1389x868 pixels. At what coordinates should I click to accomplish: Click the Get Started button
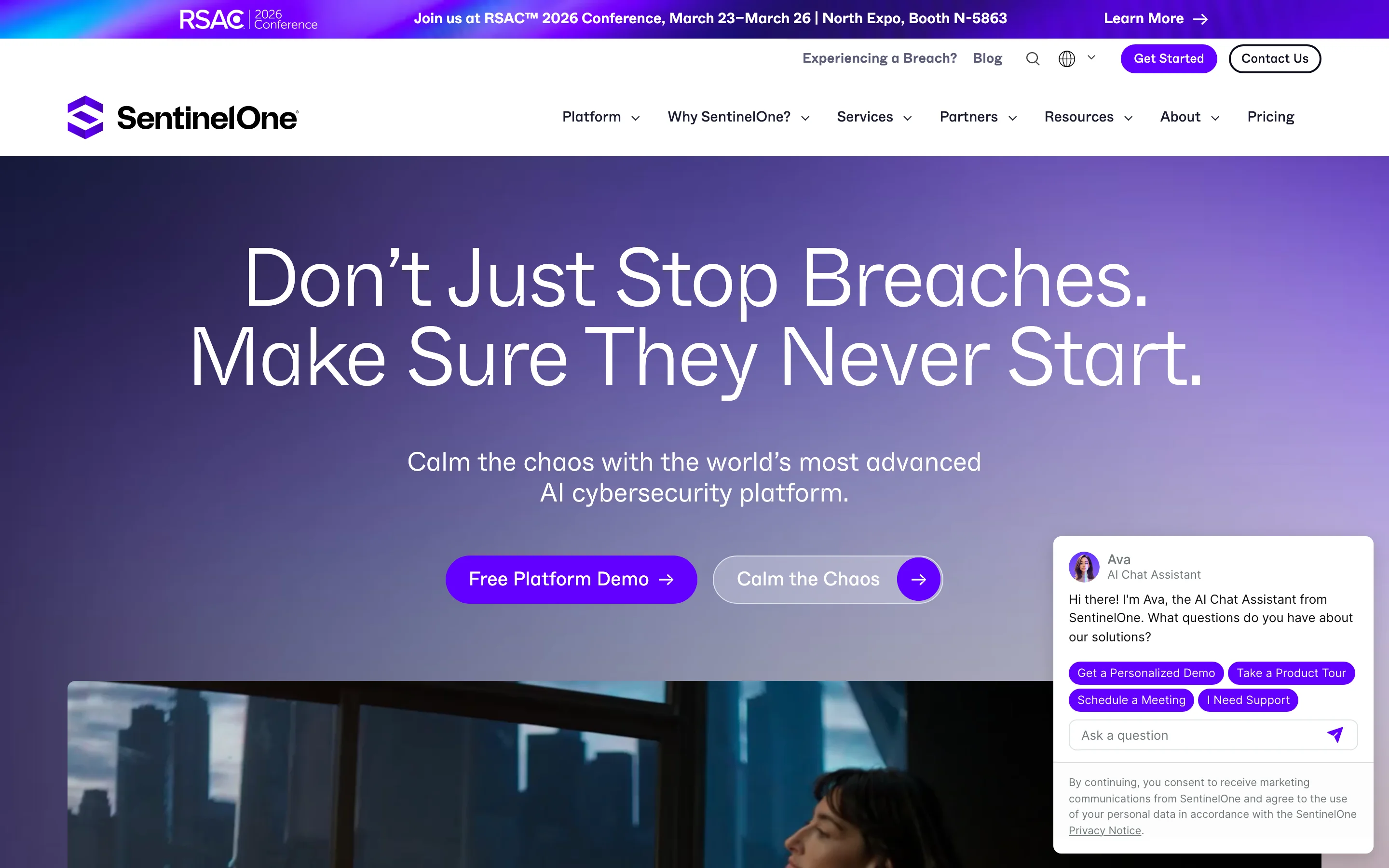(x=1169, y=58)
